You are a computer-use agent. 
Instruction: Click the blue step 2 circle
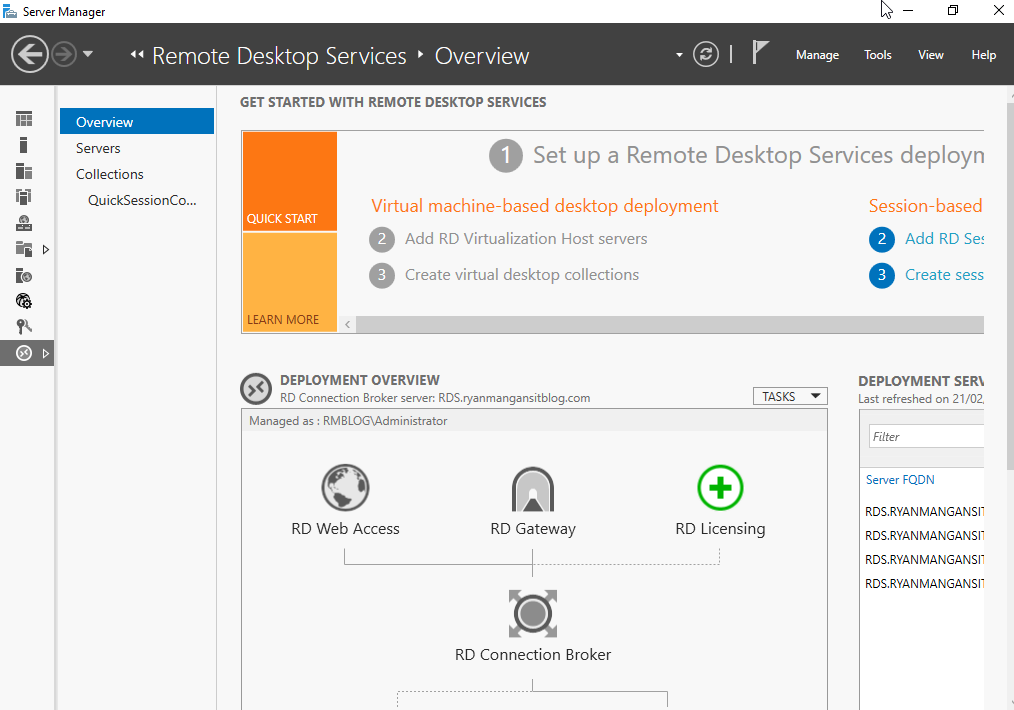(881, 239)
